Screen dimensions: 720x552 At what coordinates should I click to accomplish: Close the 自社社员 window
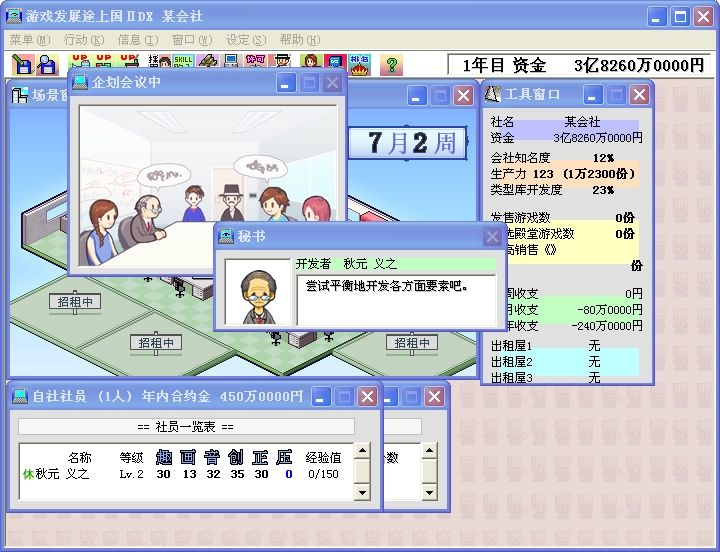tap(367, 396)
